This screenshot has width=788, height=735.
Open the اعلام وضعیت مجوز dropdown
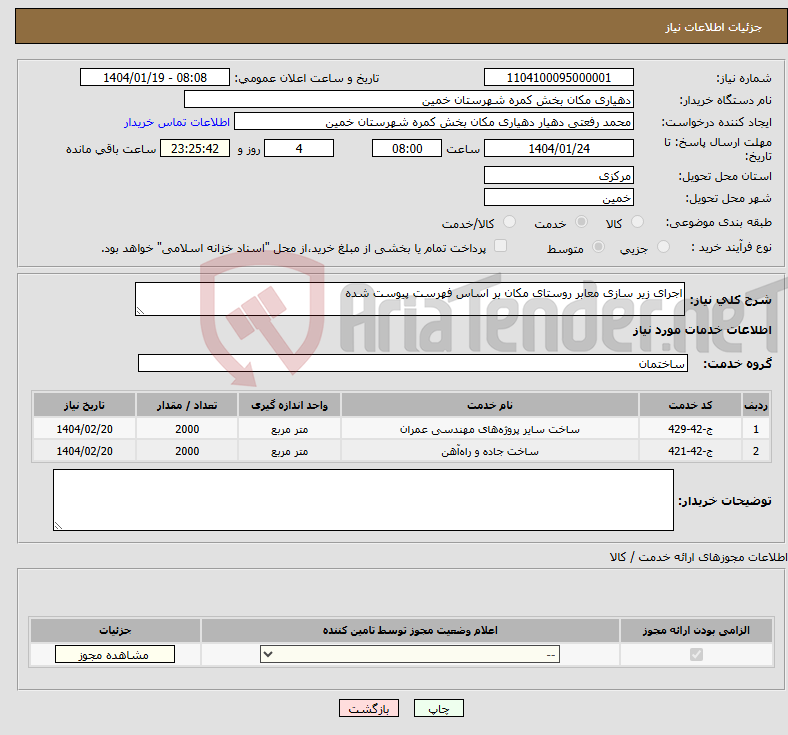pos(410,655)
